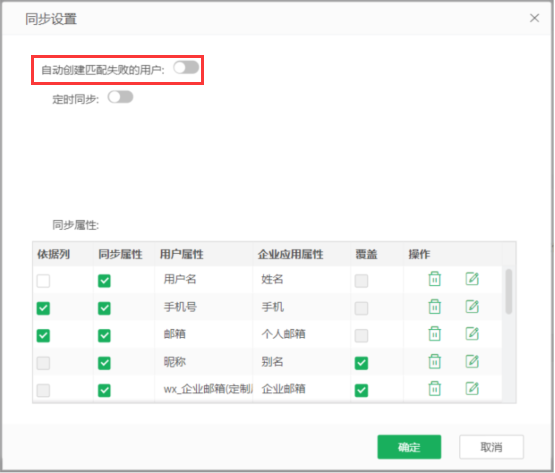Turn on the 定时同步 toggle

coord(120,97)
